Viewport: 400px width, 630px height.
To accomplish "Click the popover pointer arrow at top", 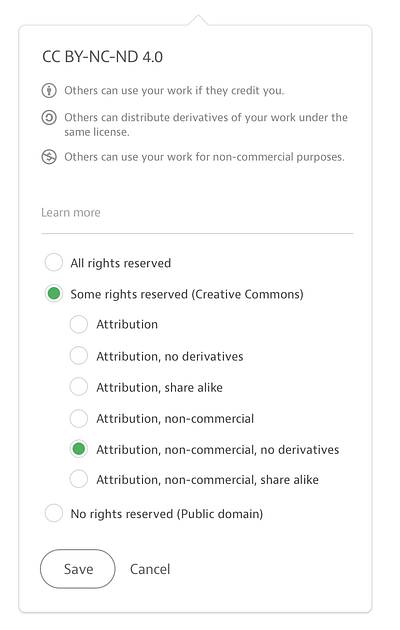I will [198, 20].
